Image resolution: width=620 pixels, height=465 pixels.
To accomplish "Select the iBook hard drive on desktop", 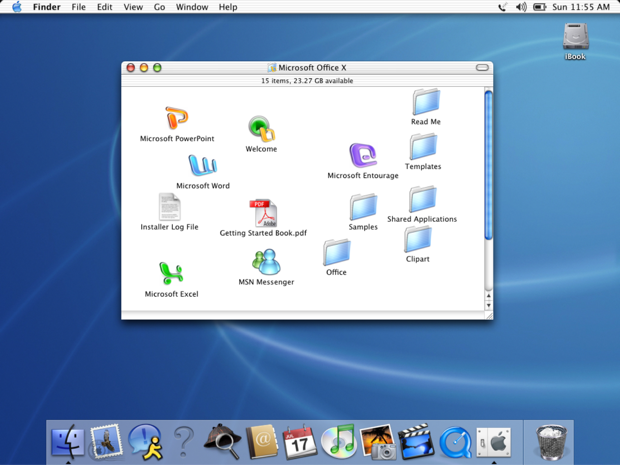I will pyautogui.click(x=576, y=36).
